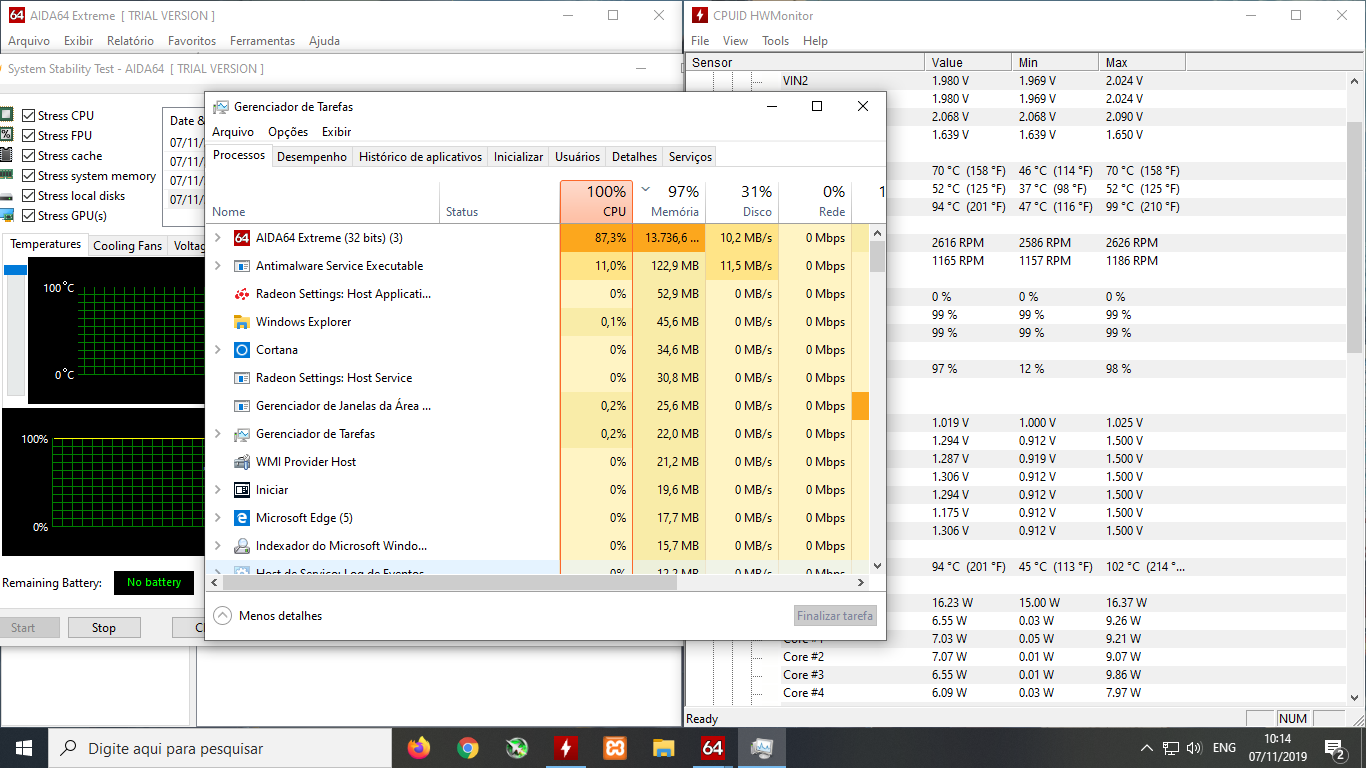Expand the Gerenciador de Tarefas process
Image resolution: width=1366 pixels, height=768 pixels.
click(218, 434)
